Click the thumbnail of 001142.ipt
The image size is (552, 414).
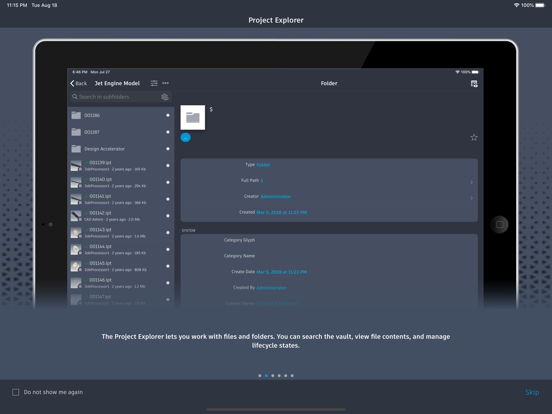[76, 216]
